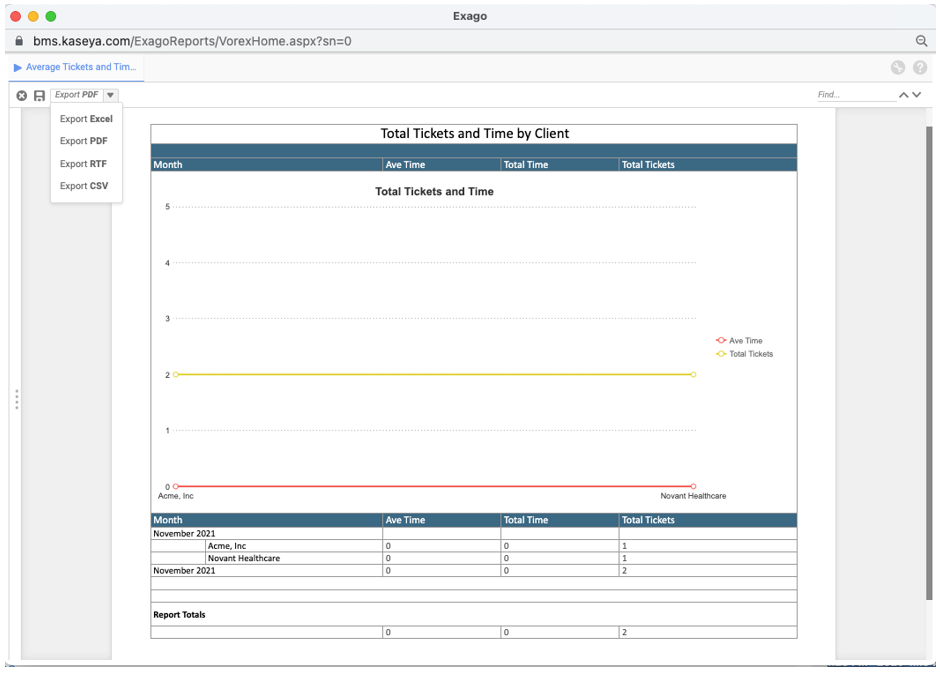The width and height of the screenshot is (940, 676).
Task: Collapse the export dropdown arrow
Action: [110, 95]
